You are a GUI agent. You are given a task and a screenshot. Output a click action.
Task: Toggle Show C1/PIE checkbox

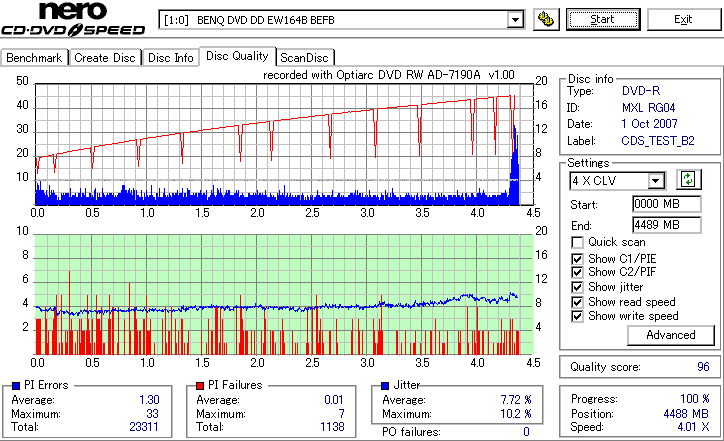coord(577,259)
